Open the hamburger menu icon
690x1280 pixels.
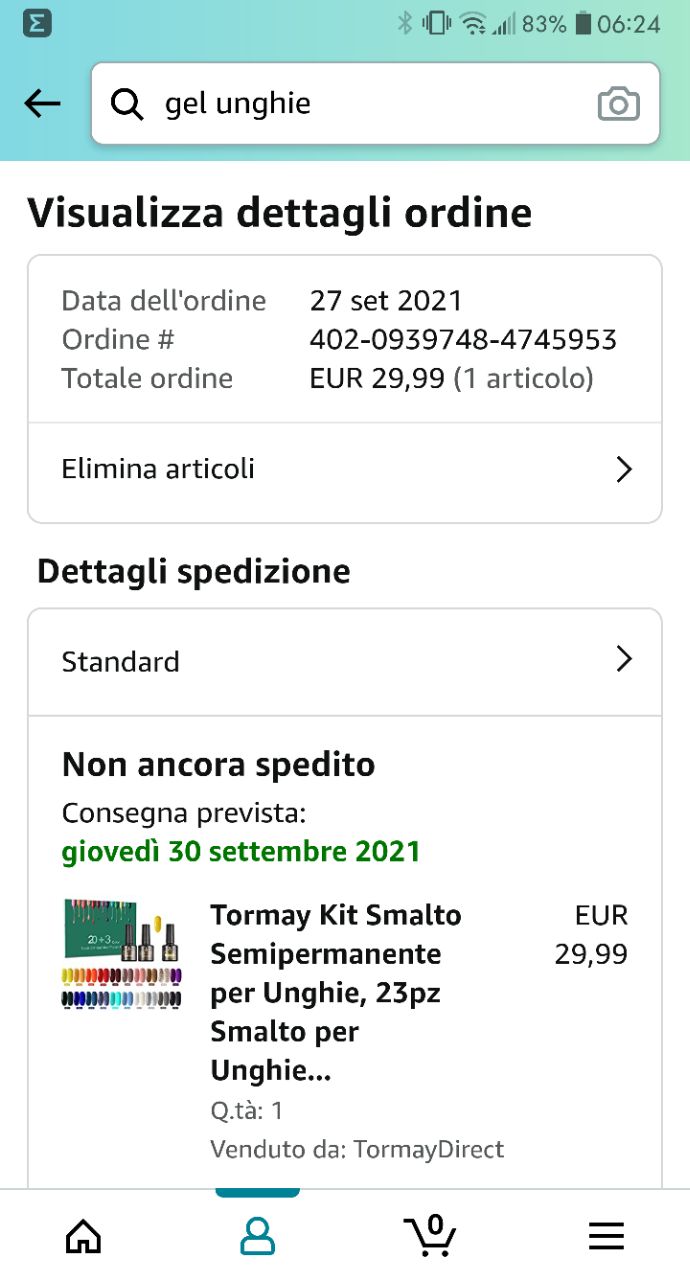coord(606,1236)
